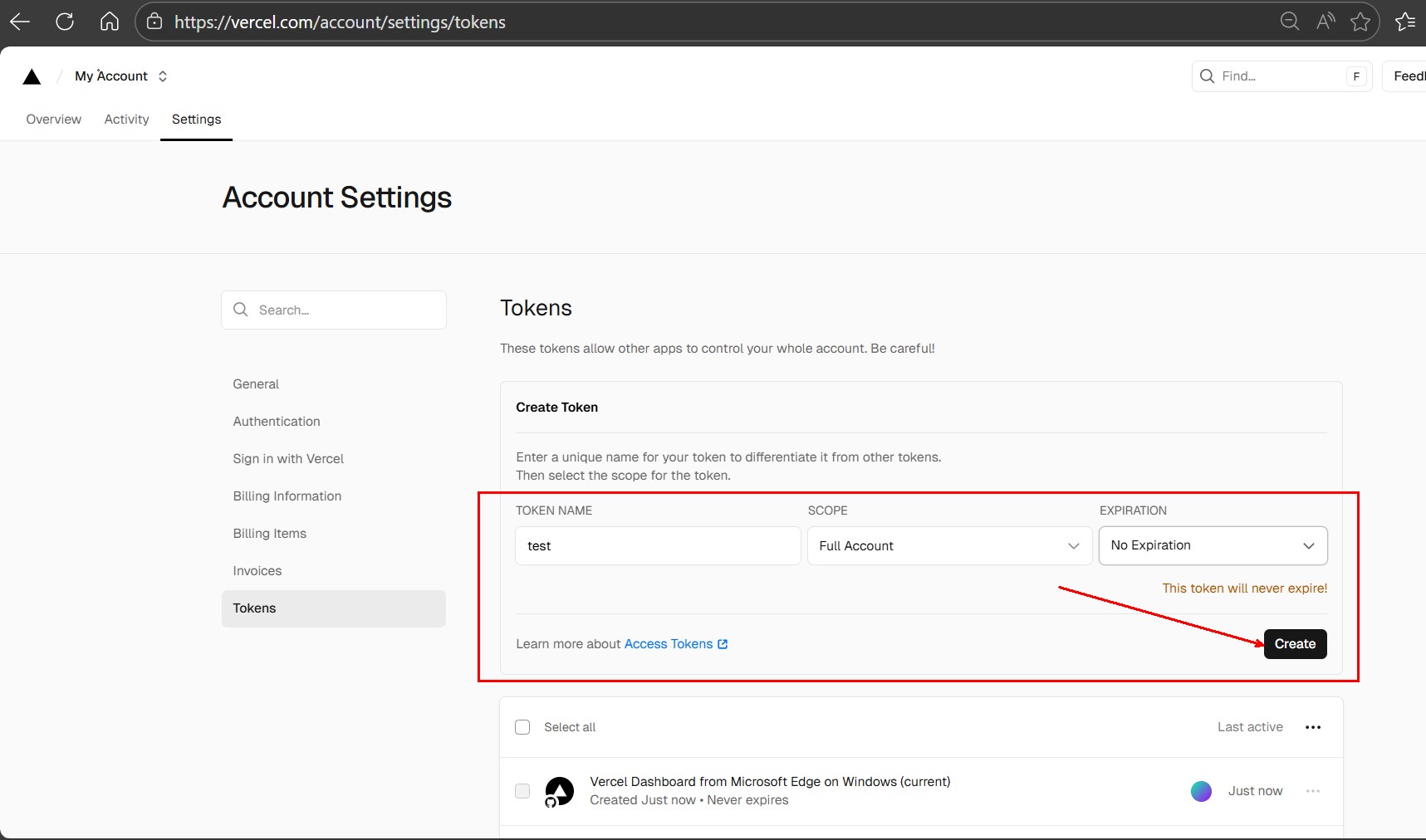Image resolution: width=1426 pixels, height=840 pixels.
Task: Click the Token Name input field
Action: click(x=658, y=546)
